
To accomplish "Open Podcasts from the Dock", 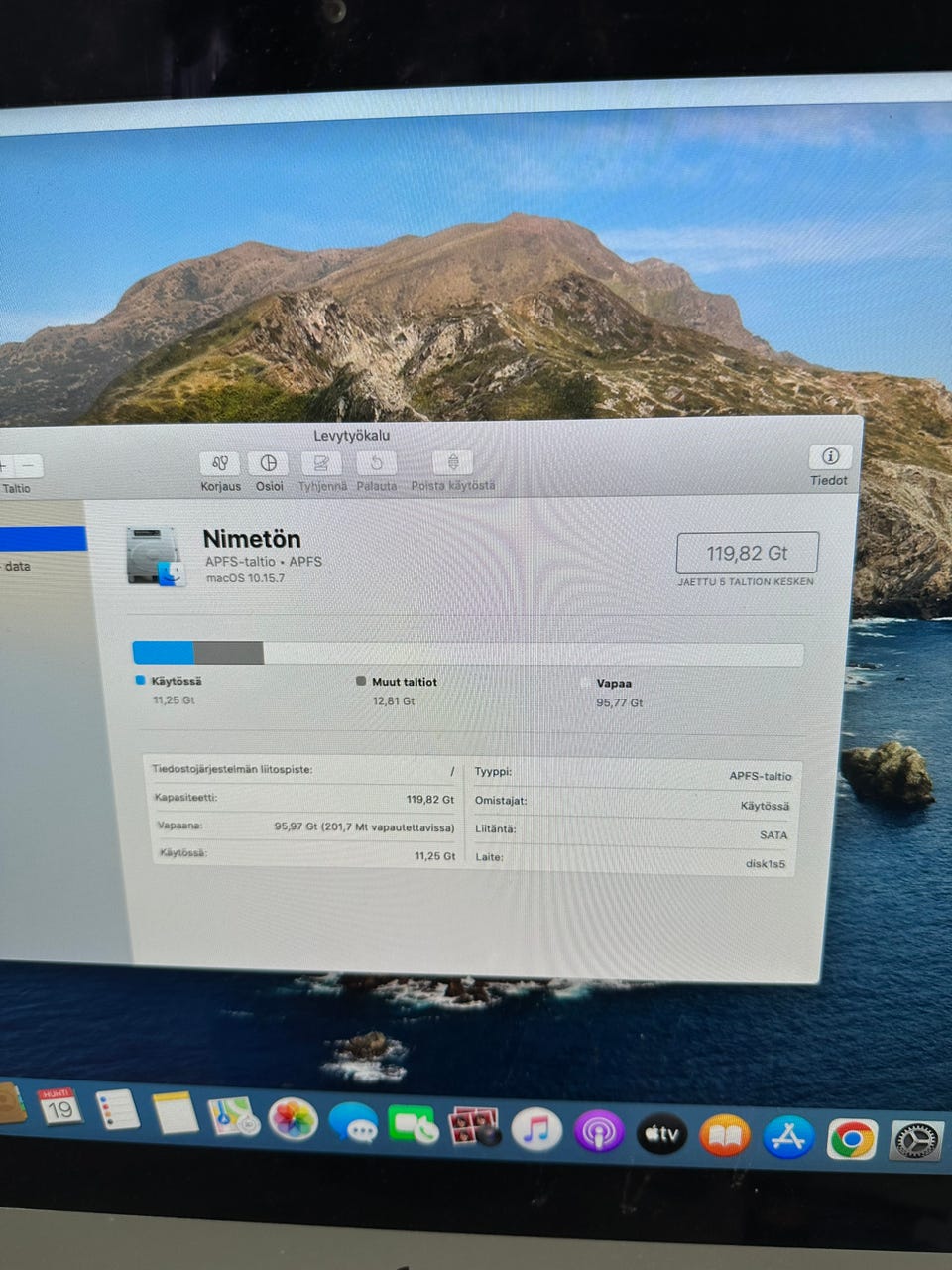I will [599, 1132].
